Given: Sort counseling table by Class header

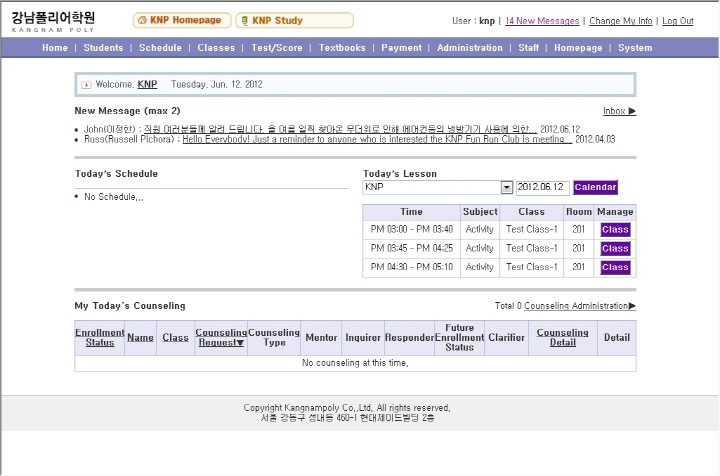Looking at the screenshot, I should [x=175, y=337].
